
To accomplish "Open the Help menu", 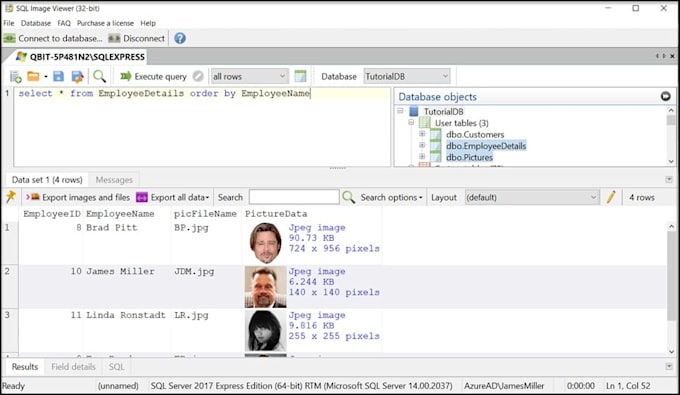I will click(x=148, y=23).
